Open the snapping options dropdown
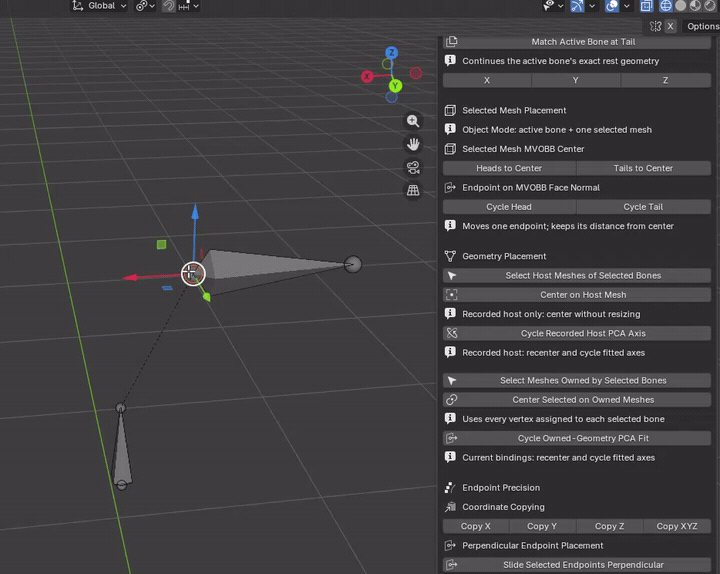Image resolution: width=720 pixels, height=574 pixels. (x=189, y=6)
